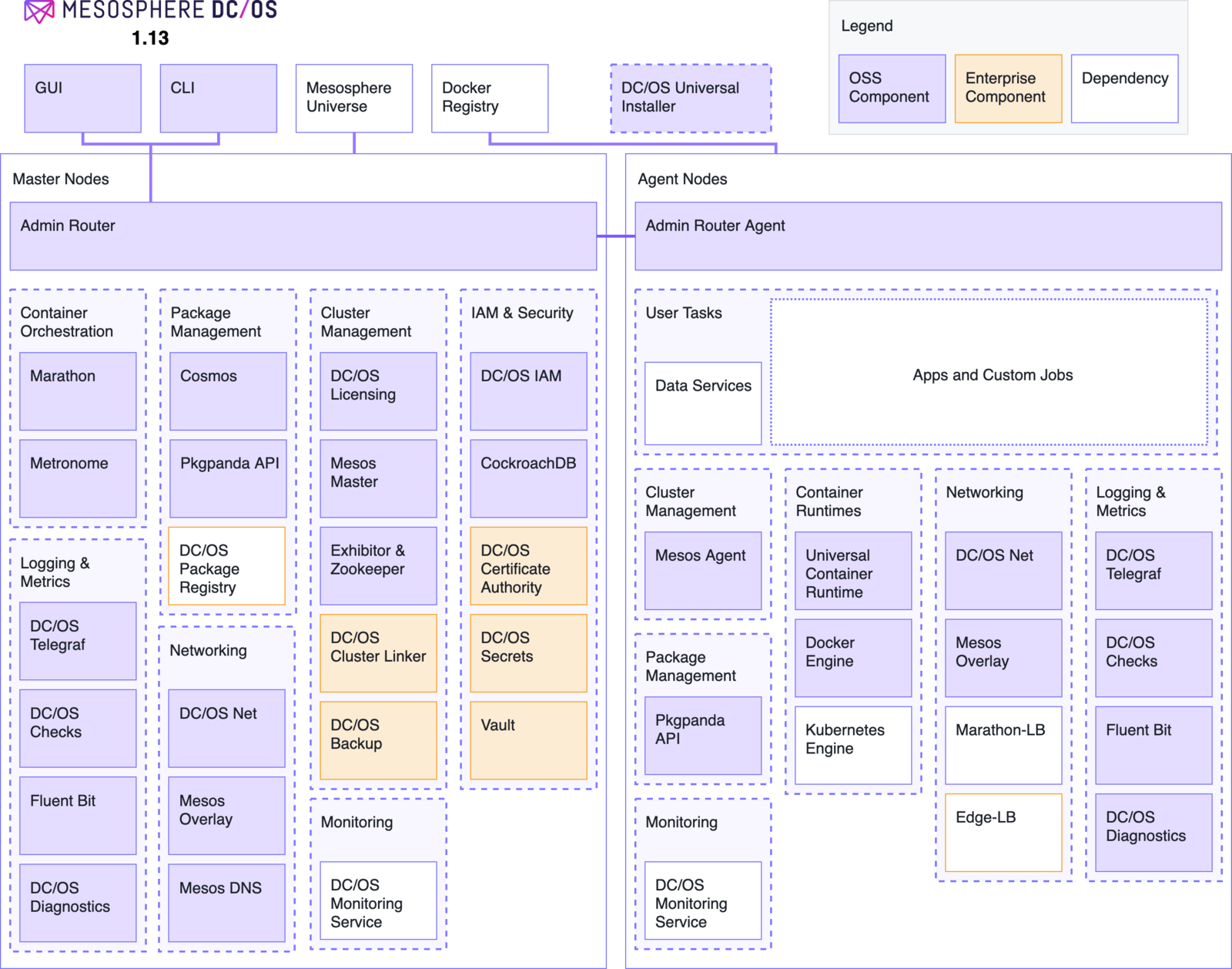
Task: Click the Dependency legend swatch
Action: point(1125,89)
